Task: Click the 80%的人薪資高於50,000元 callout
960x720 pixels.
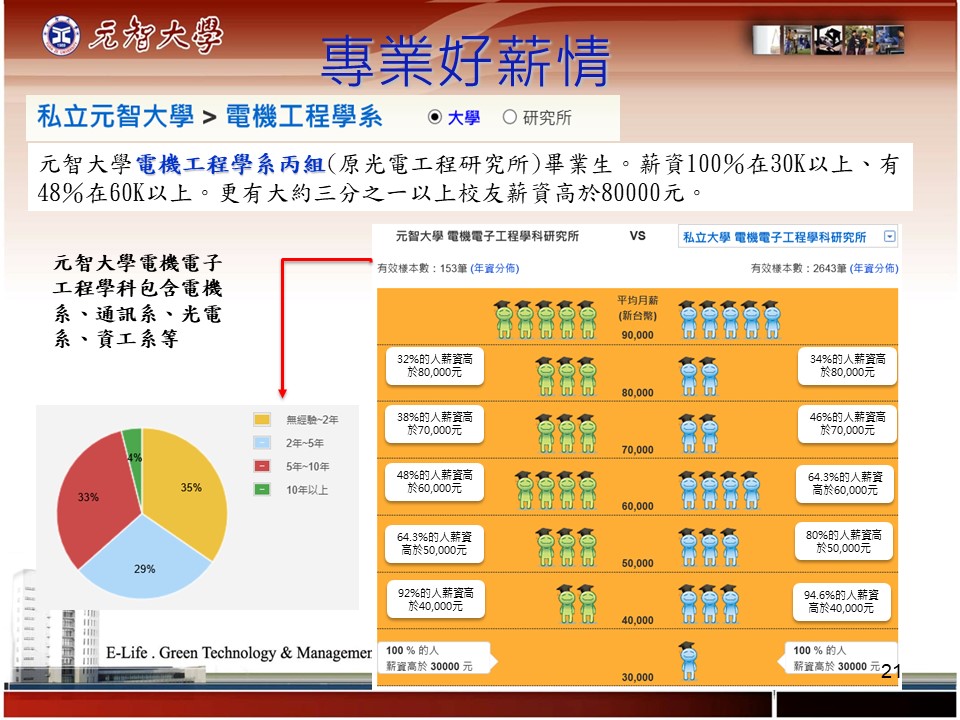Action: (844, 541)
